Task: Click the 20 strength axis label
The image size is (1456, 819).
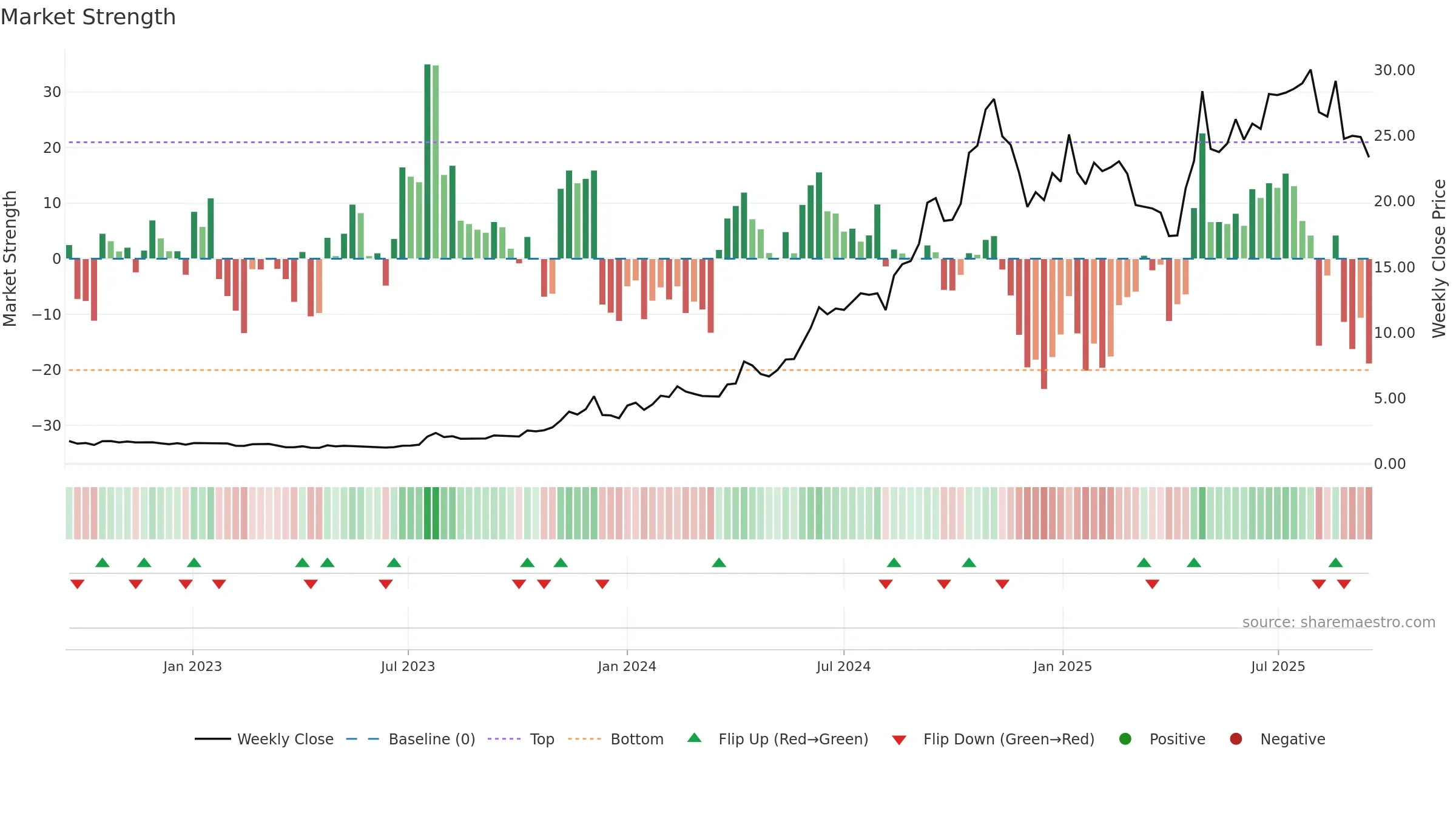Action: (x=52, y=148)
